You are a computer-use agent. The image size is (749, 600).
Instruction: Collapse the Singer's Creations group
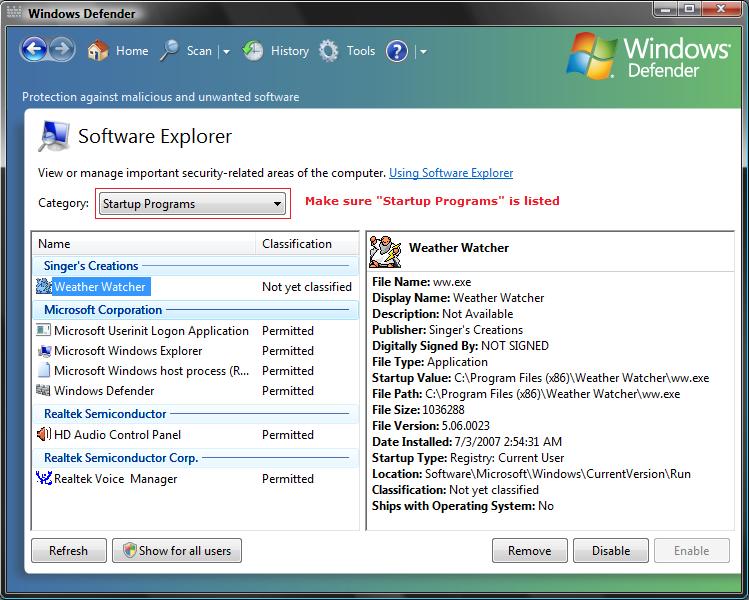tap(196, 266)
